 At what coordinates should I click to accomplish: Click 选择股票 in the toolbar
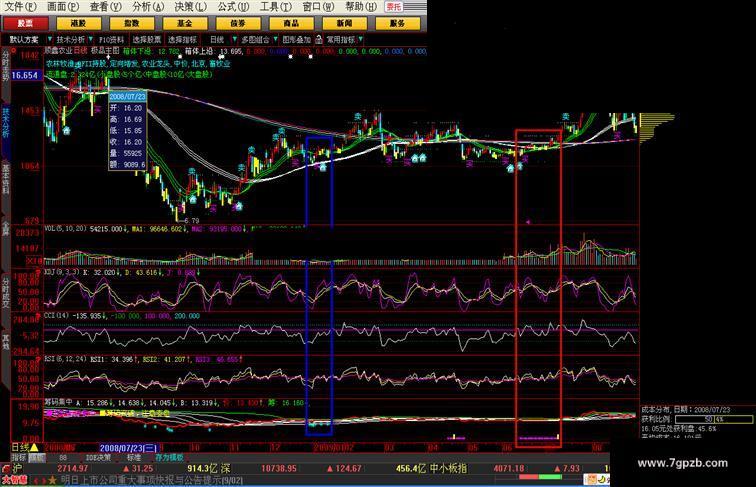pyautogui.click(x=147, y=40)
